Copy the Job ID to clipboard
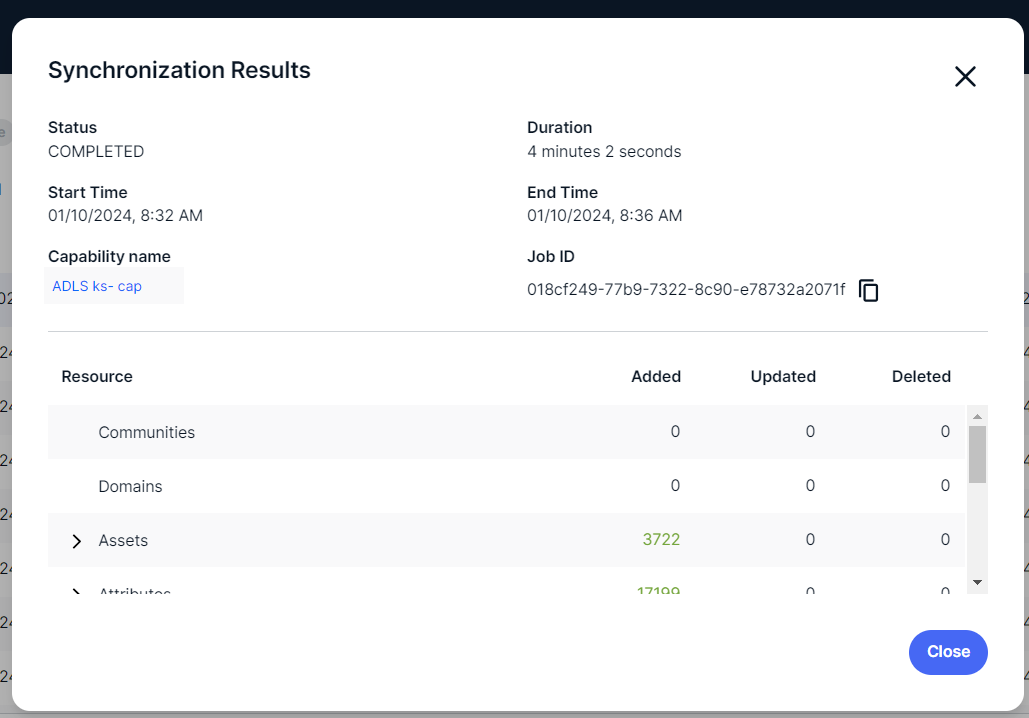 [869, 290]
